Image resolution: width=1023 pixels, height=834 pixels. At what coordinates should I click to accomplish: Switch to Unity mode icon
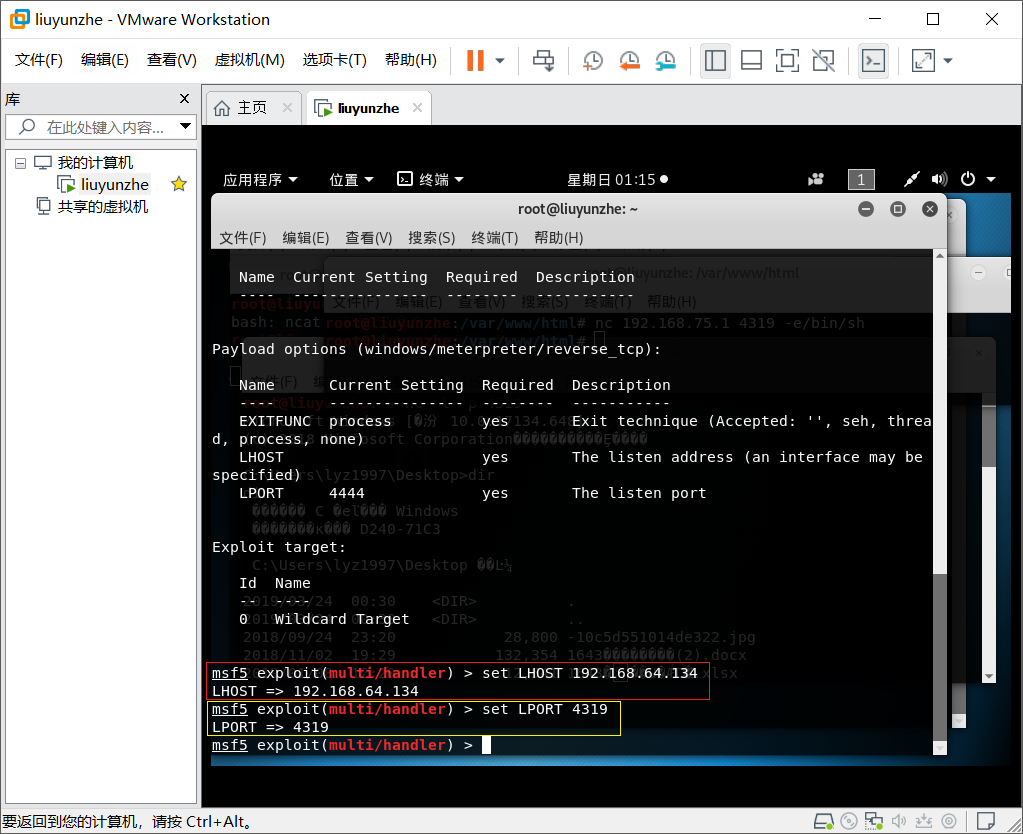point(823,61)
